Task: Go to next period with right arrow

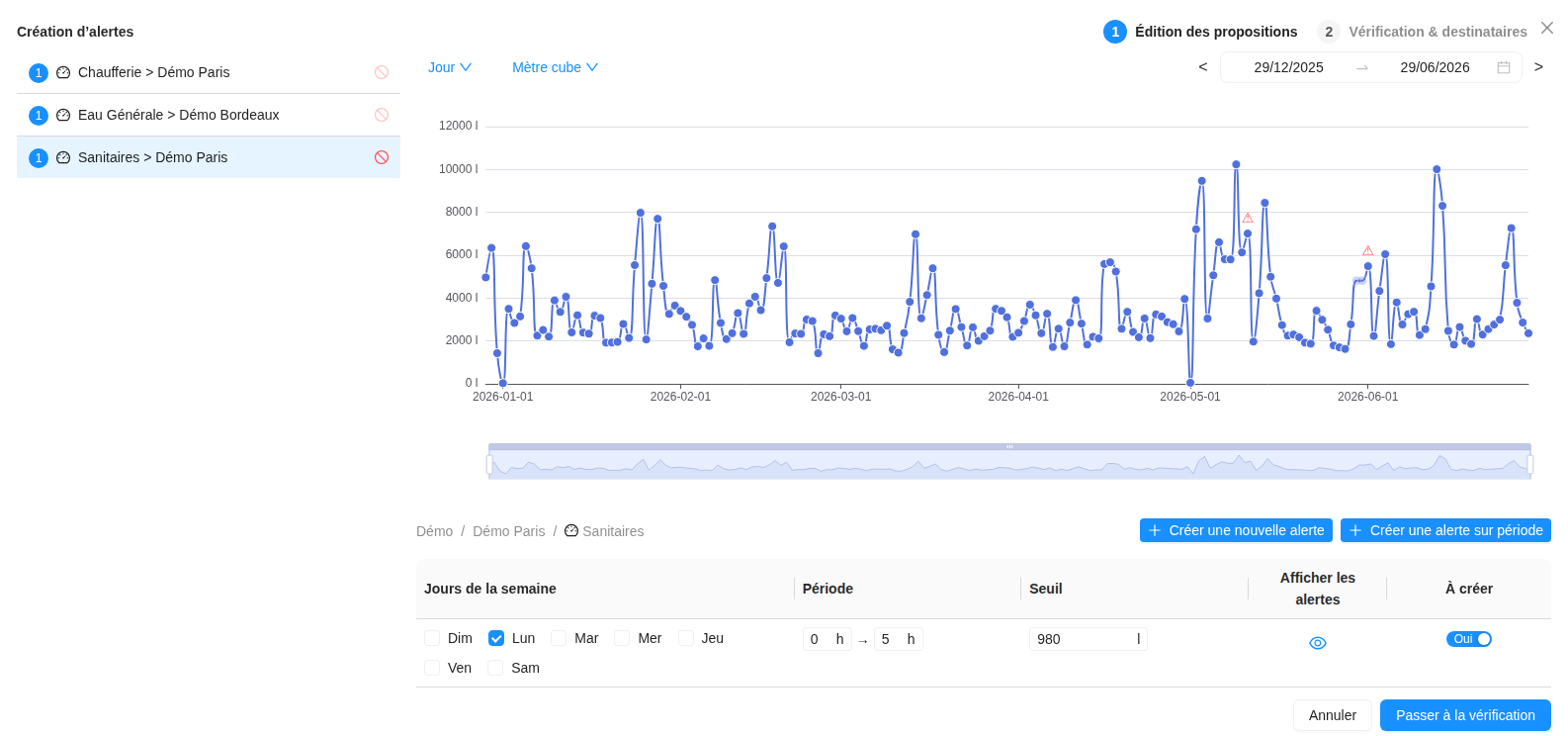Action: [x=1538, y=67]
